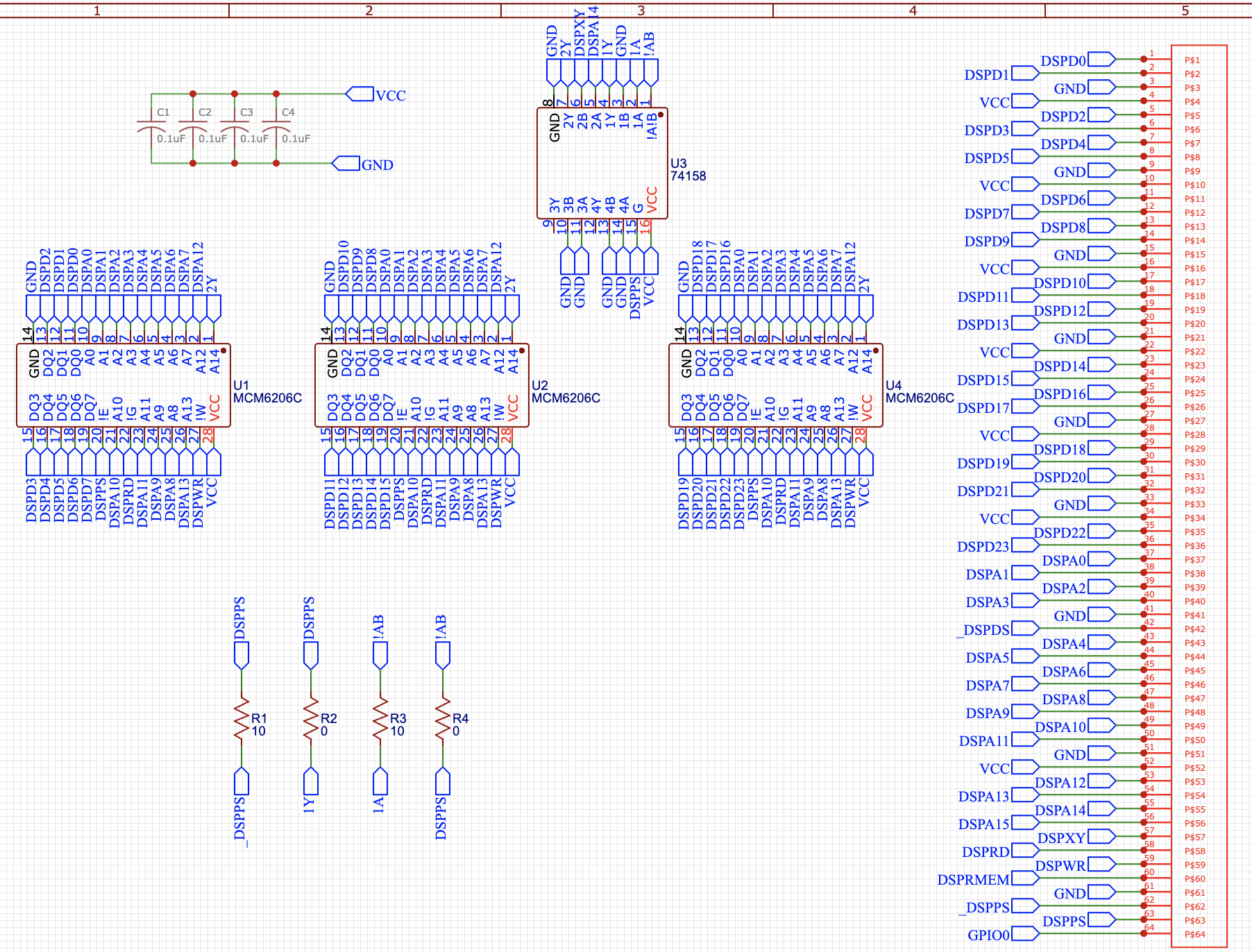1252x952 pixels.
Task: Select the U4 MCM6206C component symbol
Action: [777, 385]
